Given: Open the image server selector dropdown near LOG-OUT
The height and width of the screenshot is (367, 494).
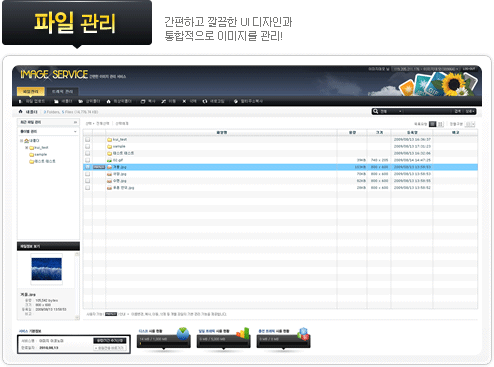Looking at the screenshot, I should (426, 69).
